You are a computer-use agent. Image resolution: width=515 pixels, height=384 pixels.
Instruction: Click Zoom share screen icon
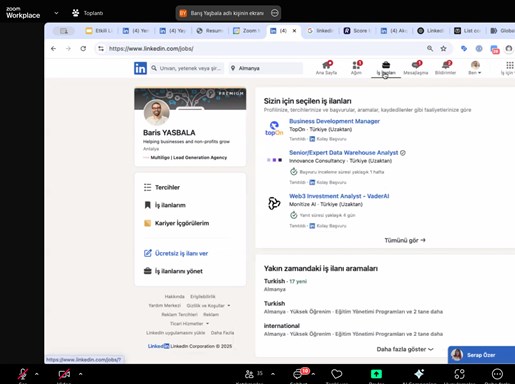click(376, 374)
